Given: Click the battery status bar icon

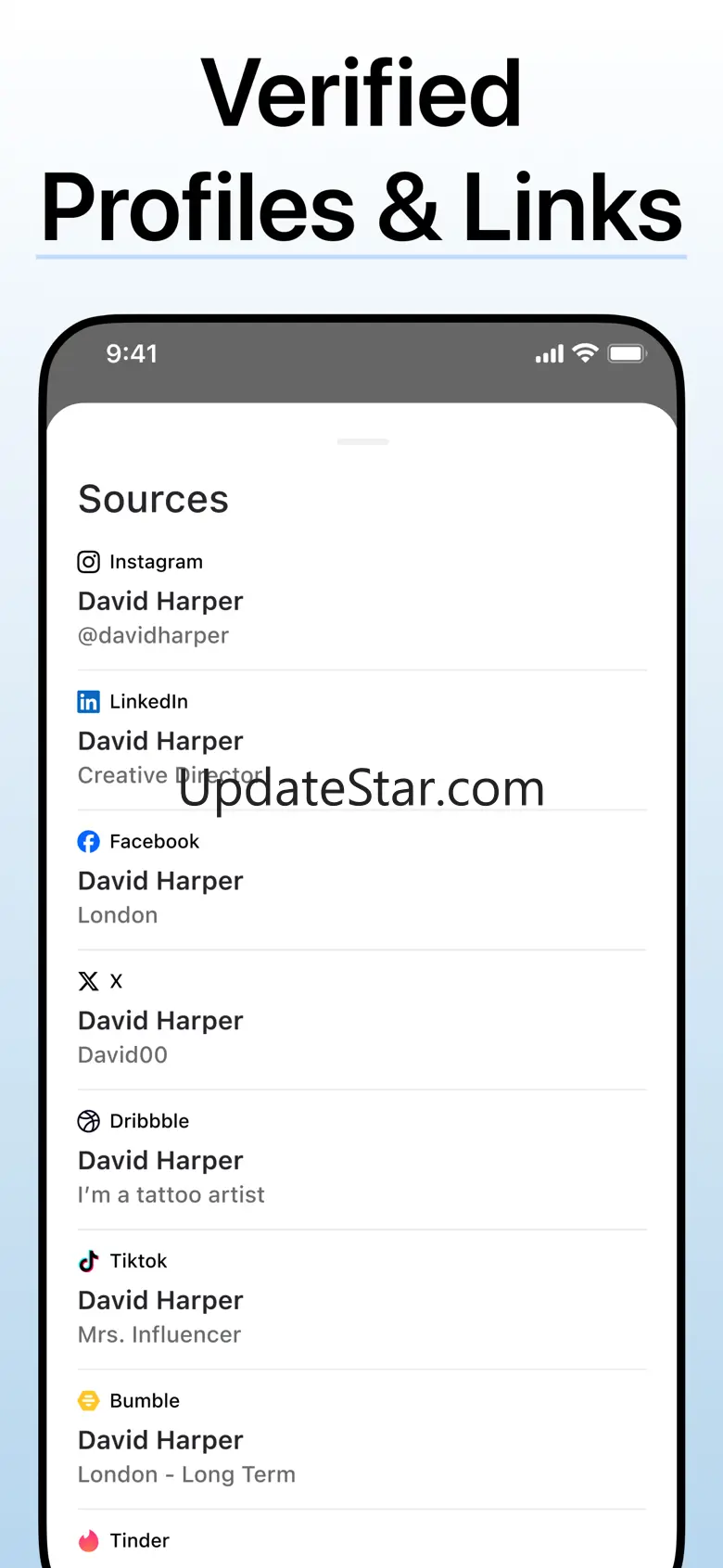Looking at the screenshot, I should click(x=627, y=353).
